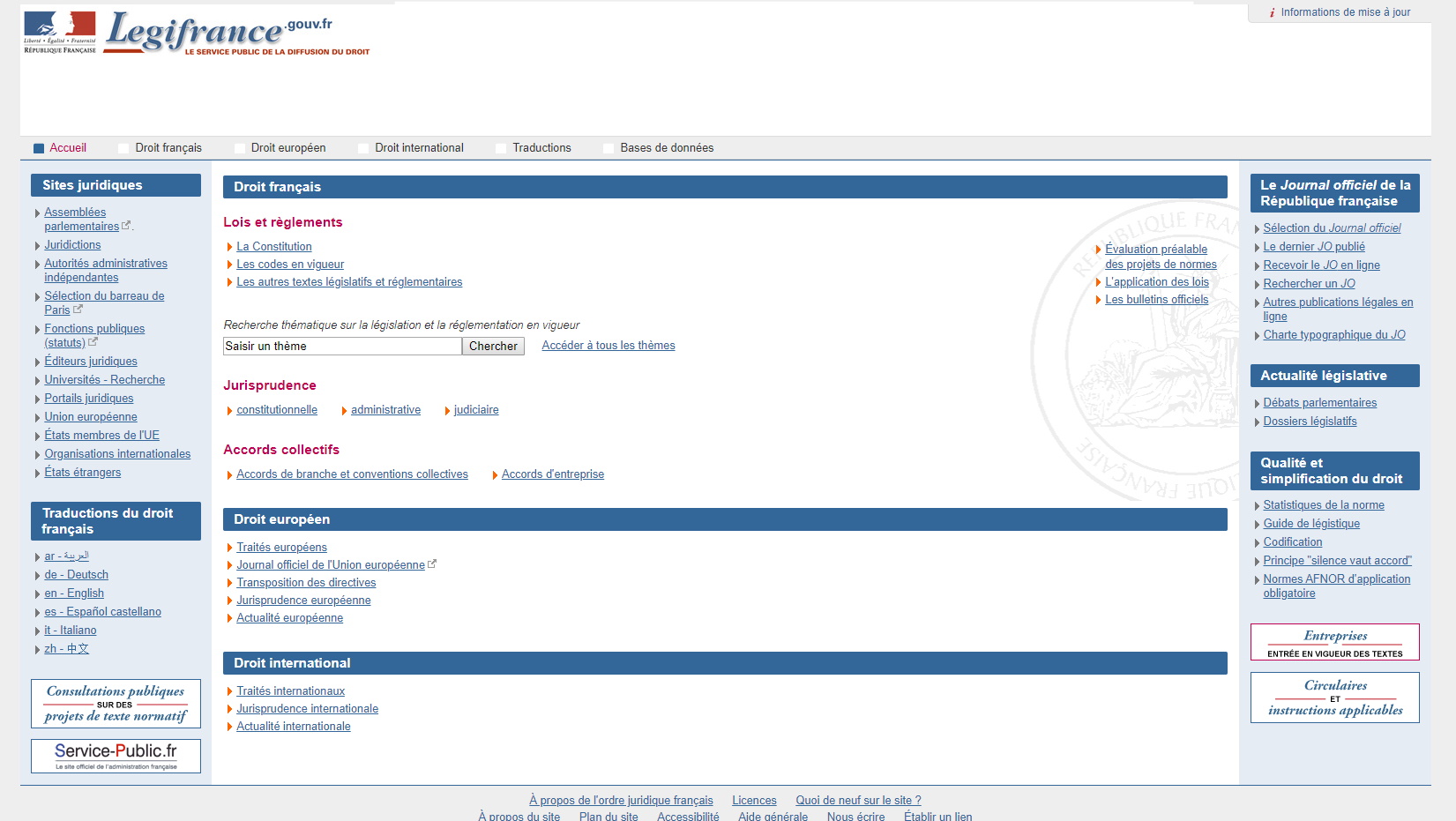Click external-link icon next to barreau de Paris
1456x821 pixels.
pyautogui.click(x=78, y=310)
